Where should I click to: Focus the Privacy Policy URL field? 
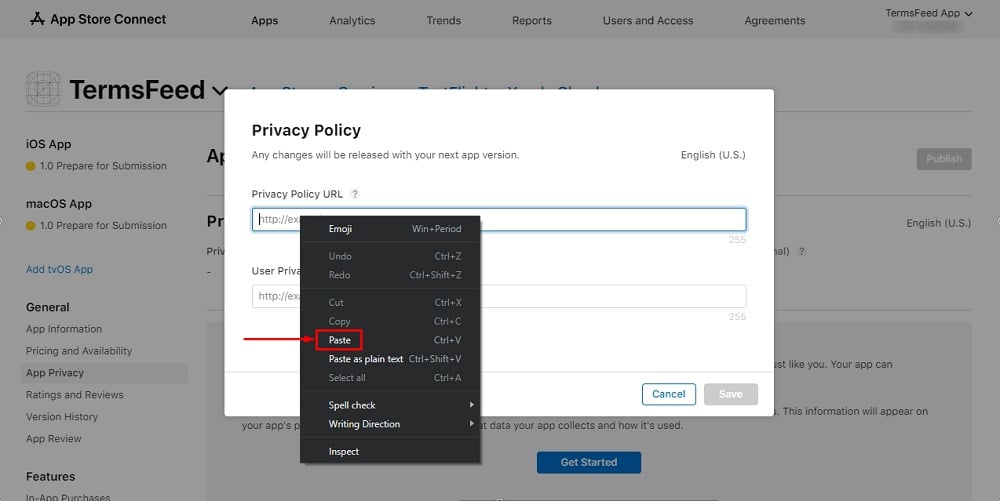[499, 219]
